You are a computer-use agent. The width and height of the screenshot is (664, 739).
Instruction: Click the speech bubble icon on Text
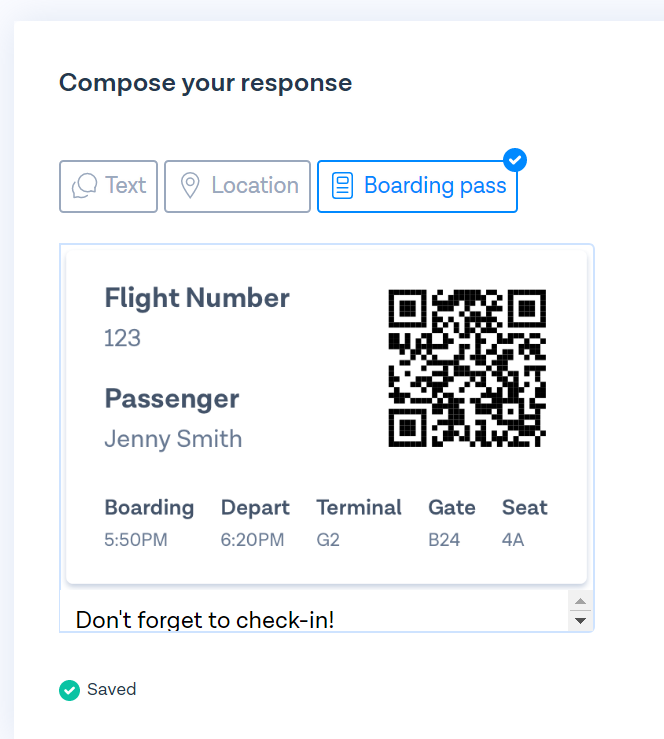(x=84, y=186)
